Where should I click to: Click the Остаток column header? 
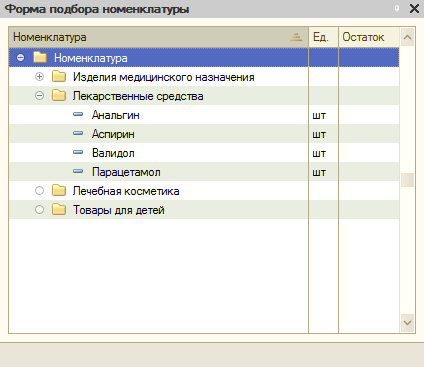[369, 37]
